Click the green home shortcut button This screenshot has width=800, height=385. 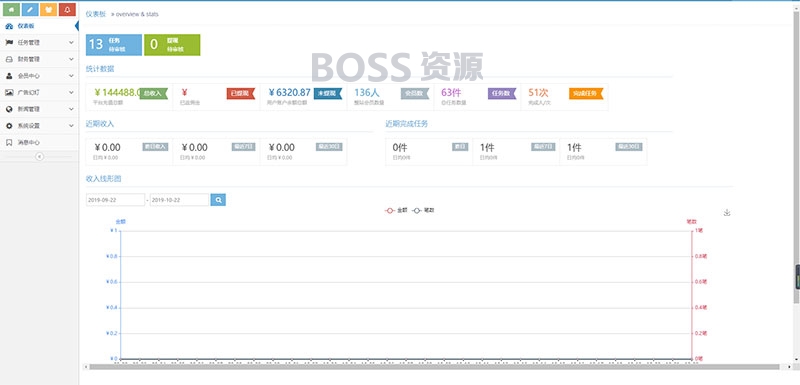click(x=11, y=9)
